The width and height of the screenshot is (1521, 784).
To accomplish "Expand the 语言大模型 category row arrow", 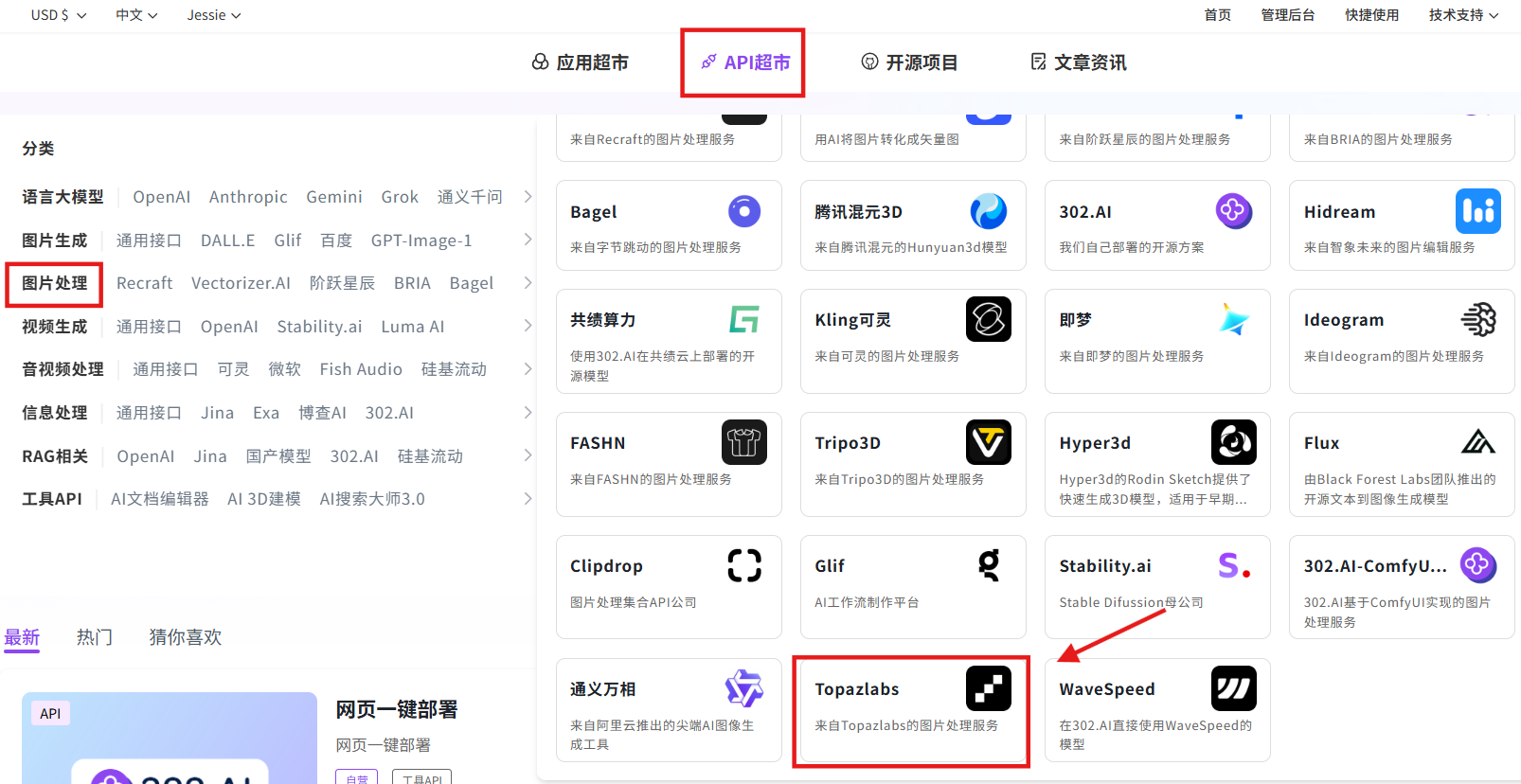I will pos(528,197).
